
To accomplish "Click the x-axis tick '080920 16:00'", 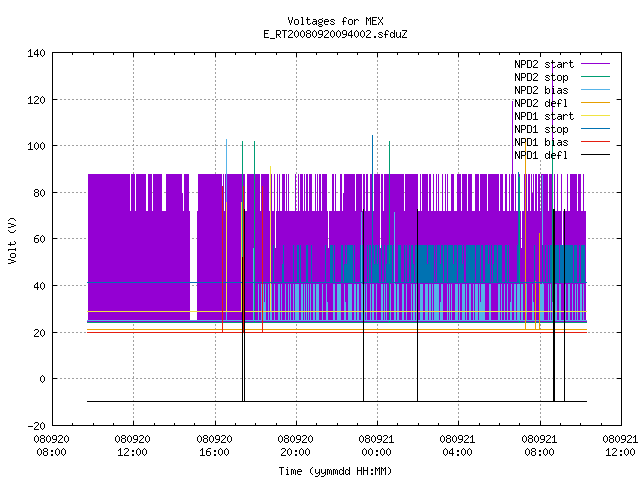I will point(214,446).
